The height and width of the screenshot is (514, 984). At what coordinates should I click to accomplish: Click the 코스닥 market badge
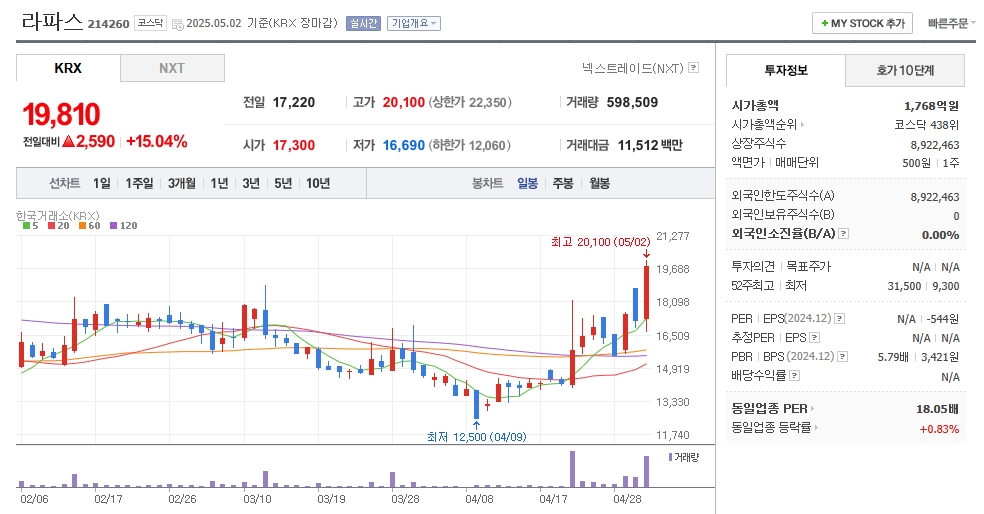(151, 23)
